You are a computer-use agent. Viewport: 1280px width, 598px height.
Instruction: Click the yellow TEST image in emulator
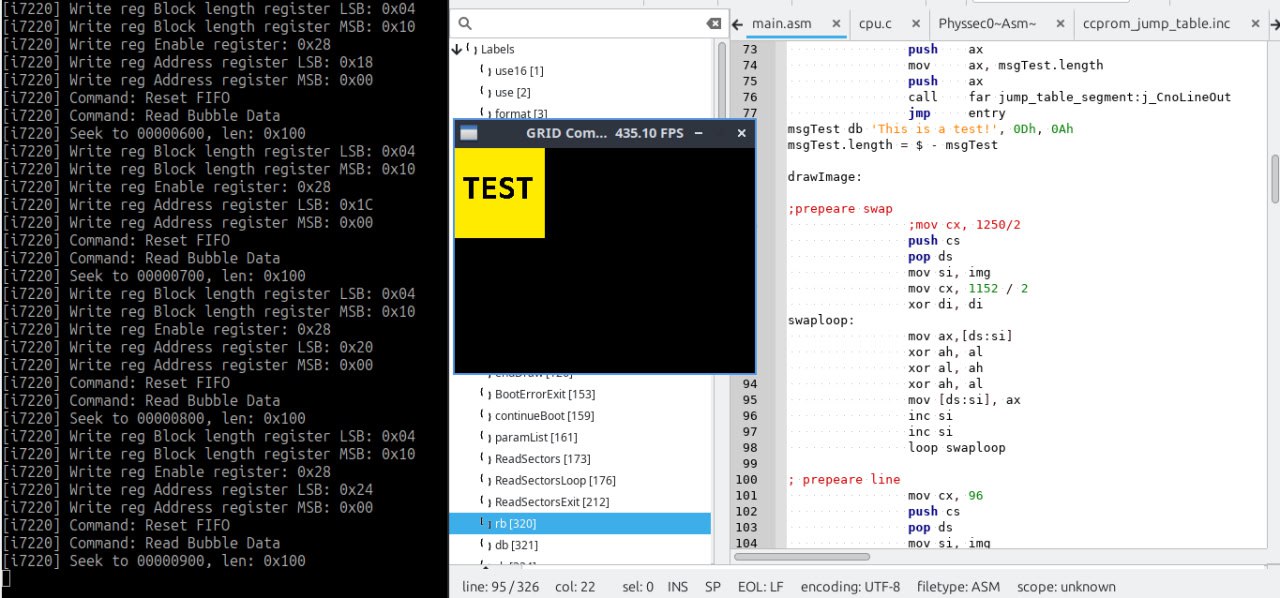[499, 192]
